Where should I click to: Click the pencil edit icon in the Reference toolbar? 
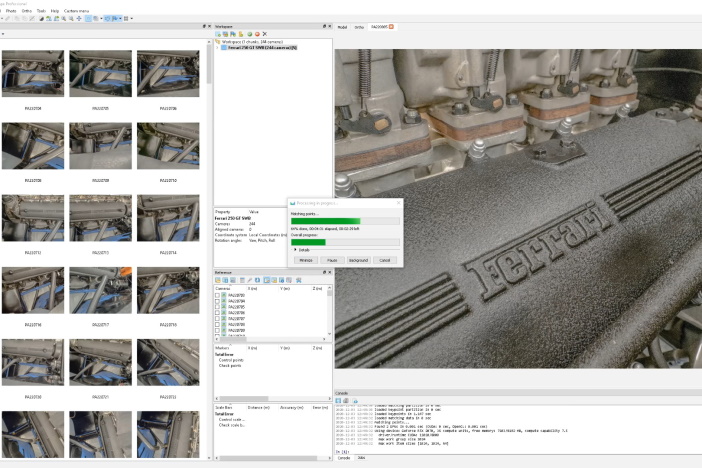[249, 280]
